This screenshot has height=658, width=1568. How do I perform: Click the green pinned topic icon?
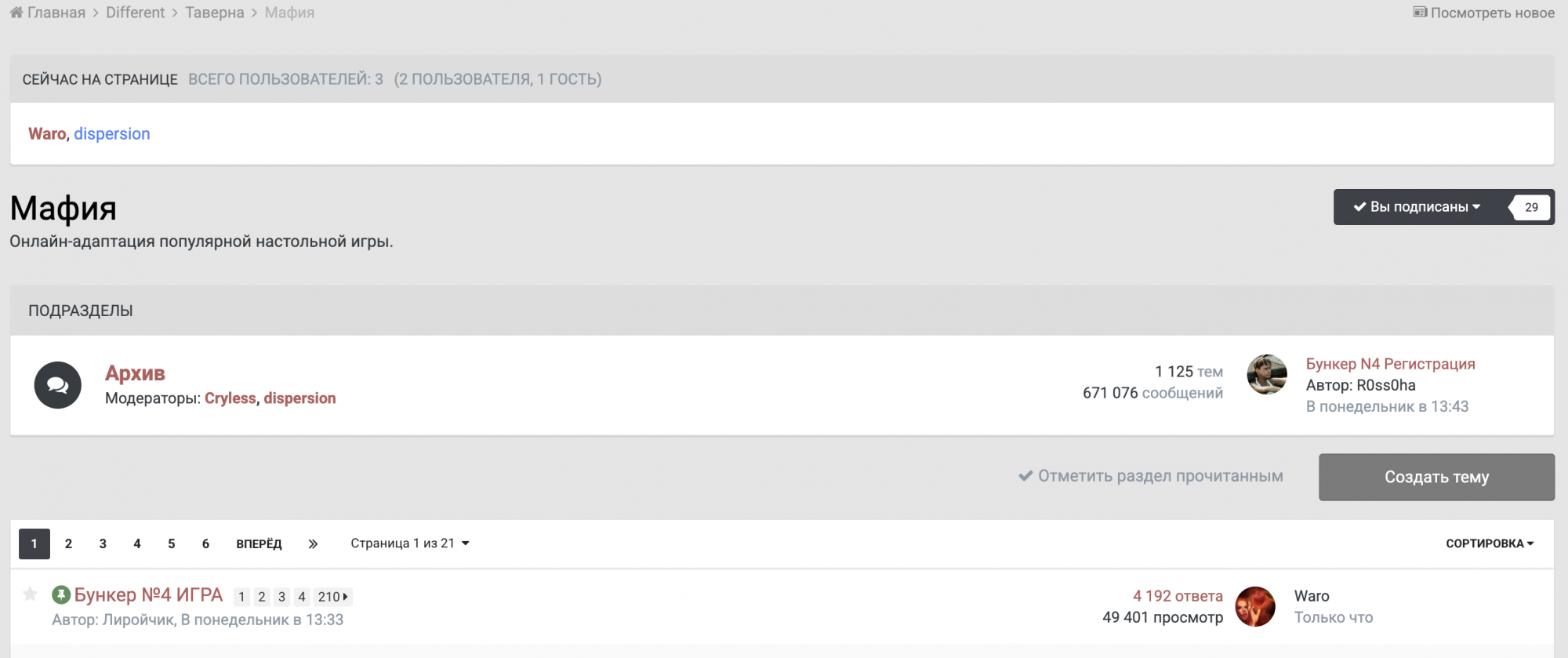61,595
